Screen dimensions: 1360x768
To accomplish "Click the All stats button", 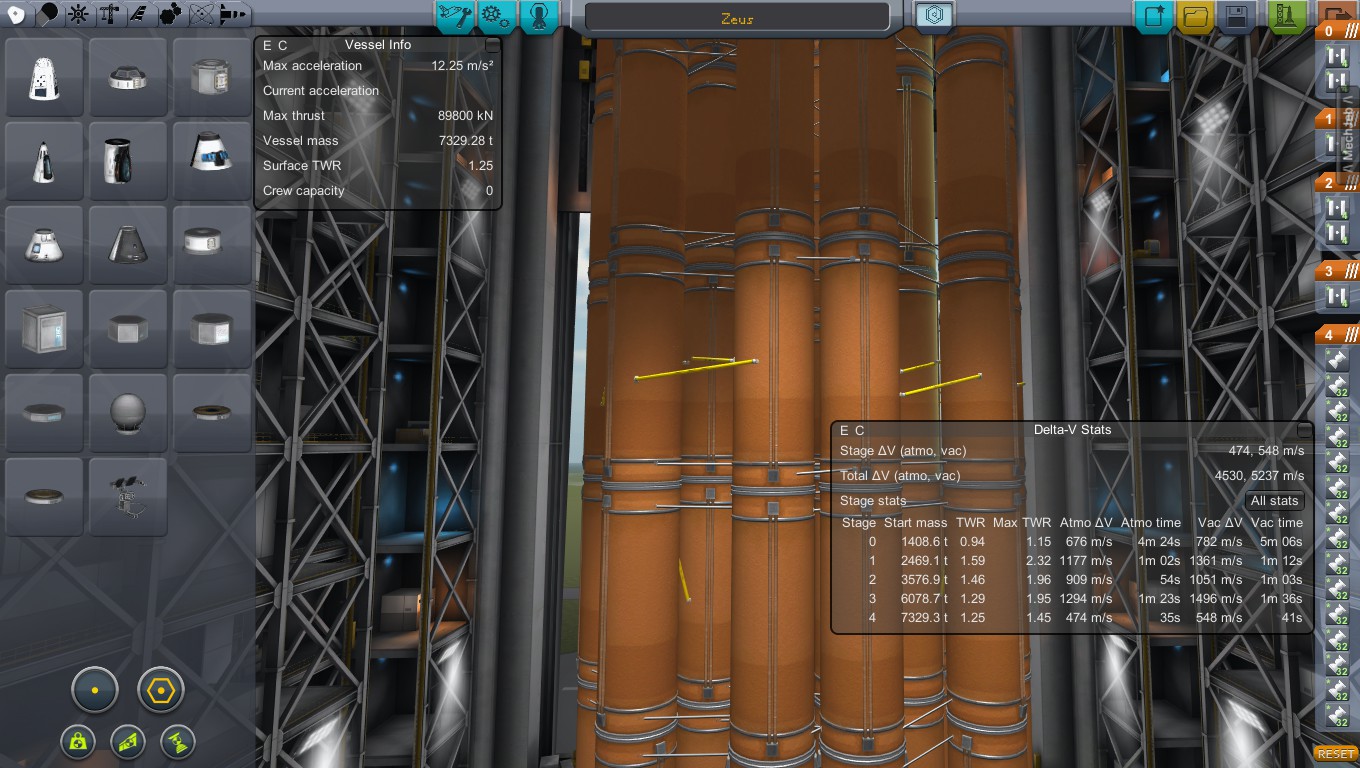I will point(1275,501).
